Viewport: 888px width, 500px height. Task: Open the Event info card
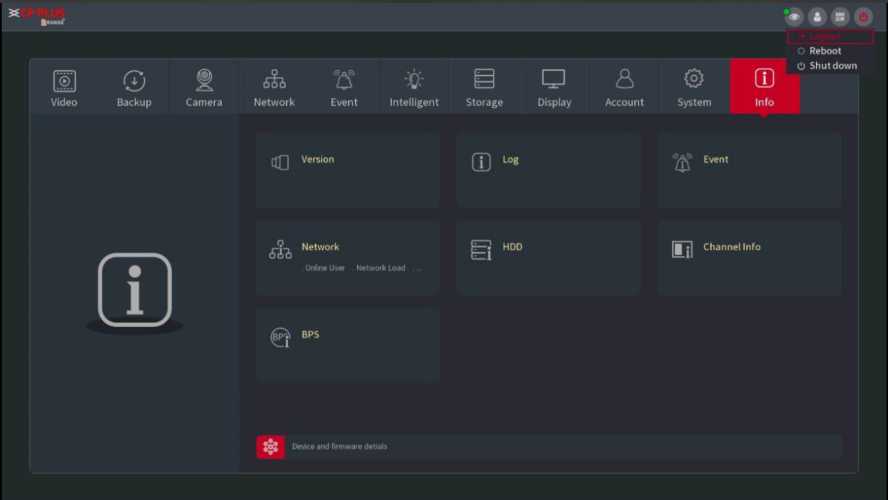pos(750,170)
